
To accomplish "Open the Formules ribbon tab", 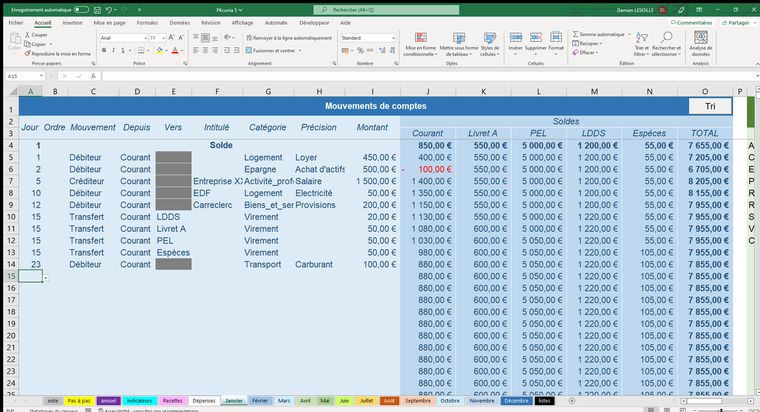I will (x=147, y=21).
